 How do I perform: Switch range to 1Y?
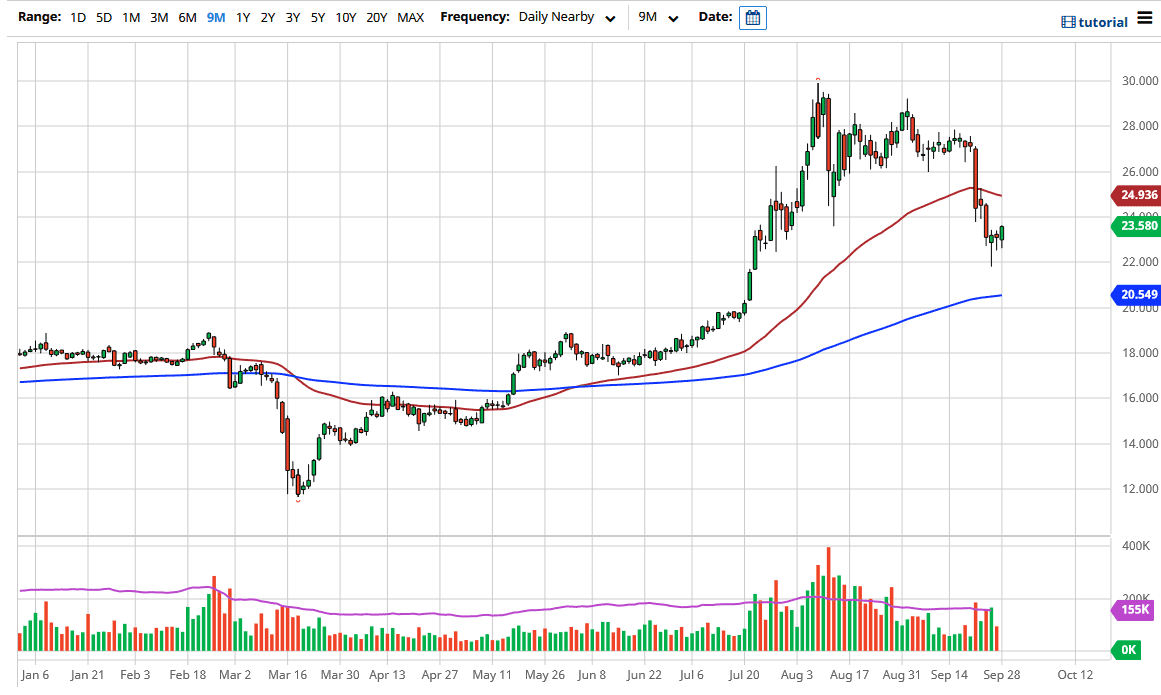(x=243, y=17)
